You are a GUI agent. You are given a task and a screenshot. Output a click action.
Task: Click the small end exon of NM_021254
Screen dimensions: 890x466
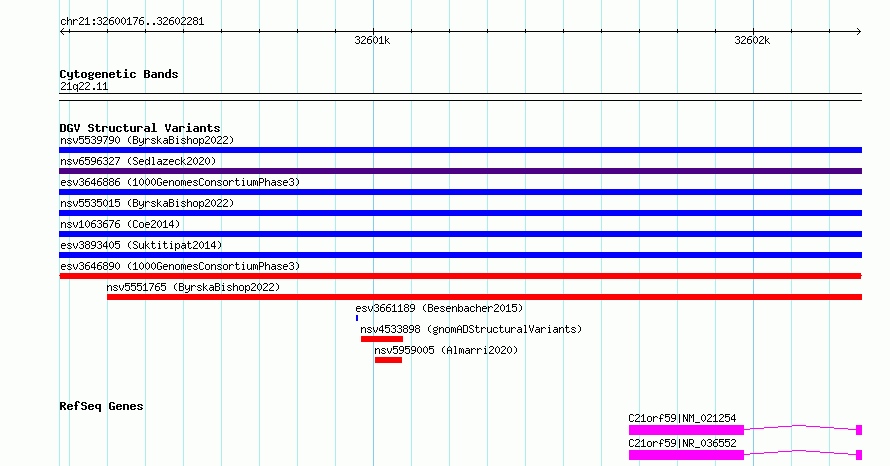(x=859, y=430)
